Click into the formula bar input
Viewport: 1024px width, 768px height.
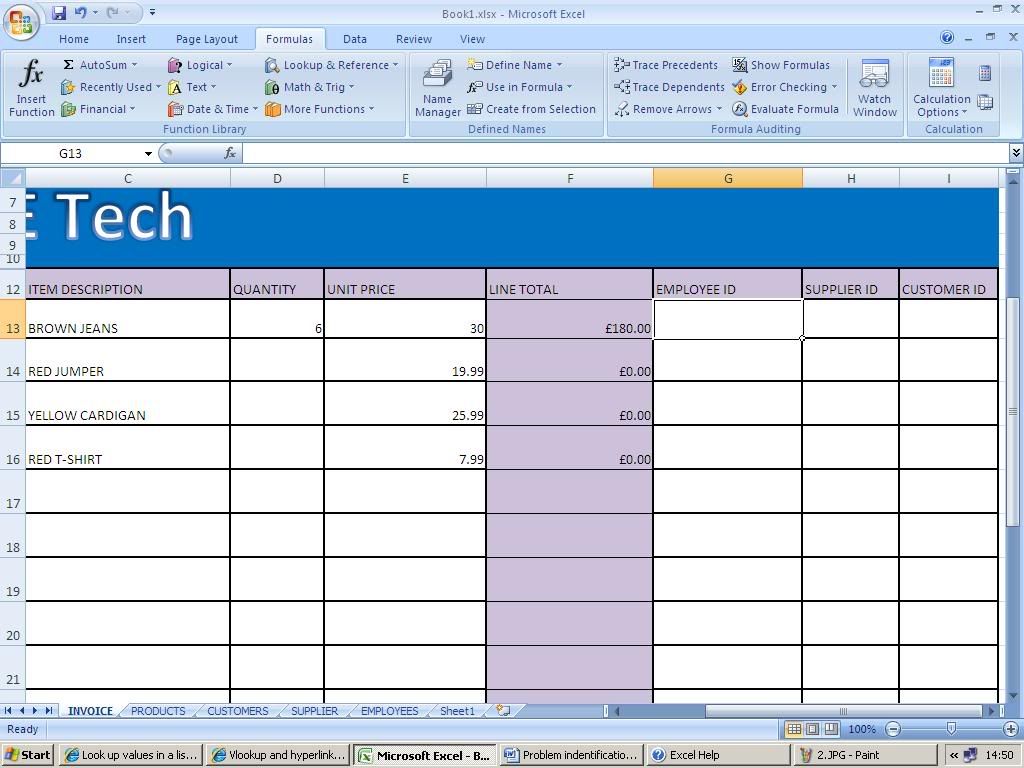pyautogui.click(x=626, y=153)
